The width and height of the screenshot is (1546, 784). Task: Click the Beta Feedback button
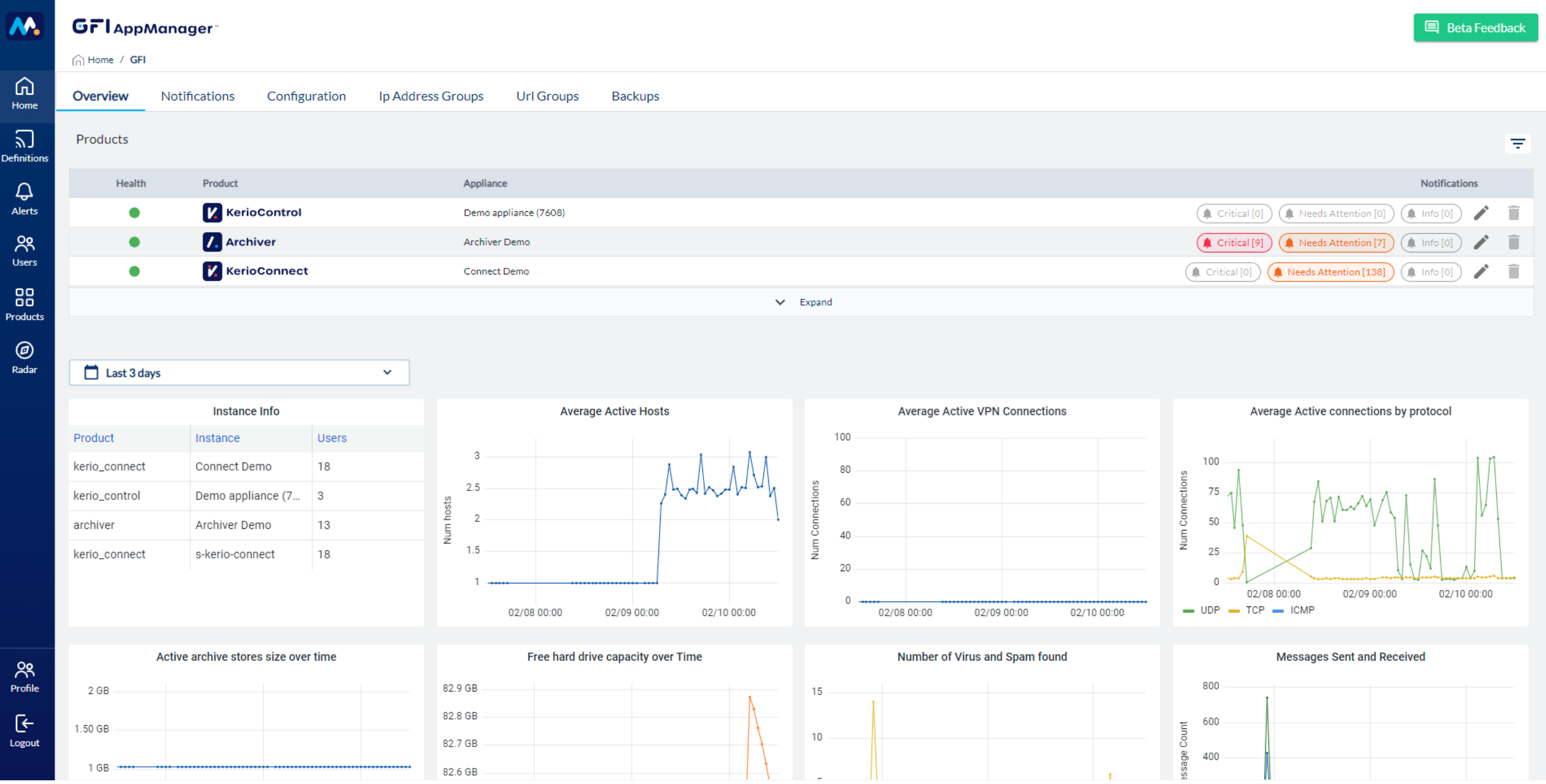1477,27
